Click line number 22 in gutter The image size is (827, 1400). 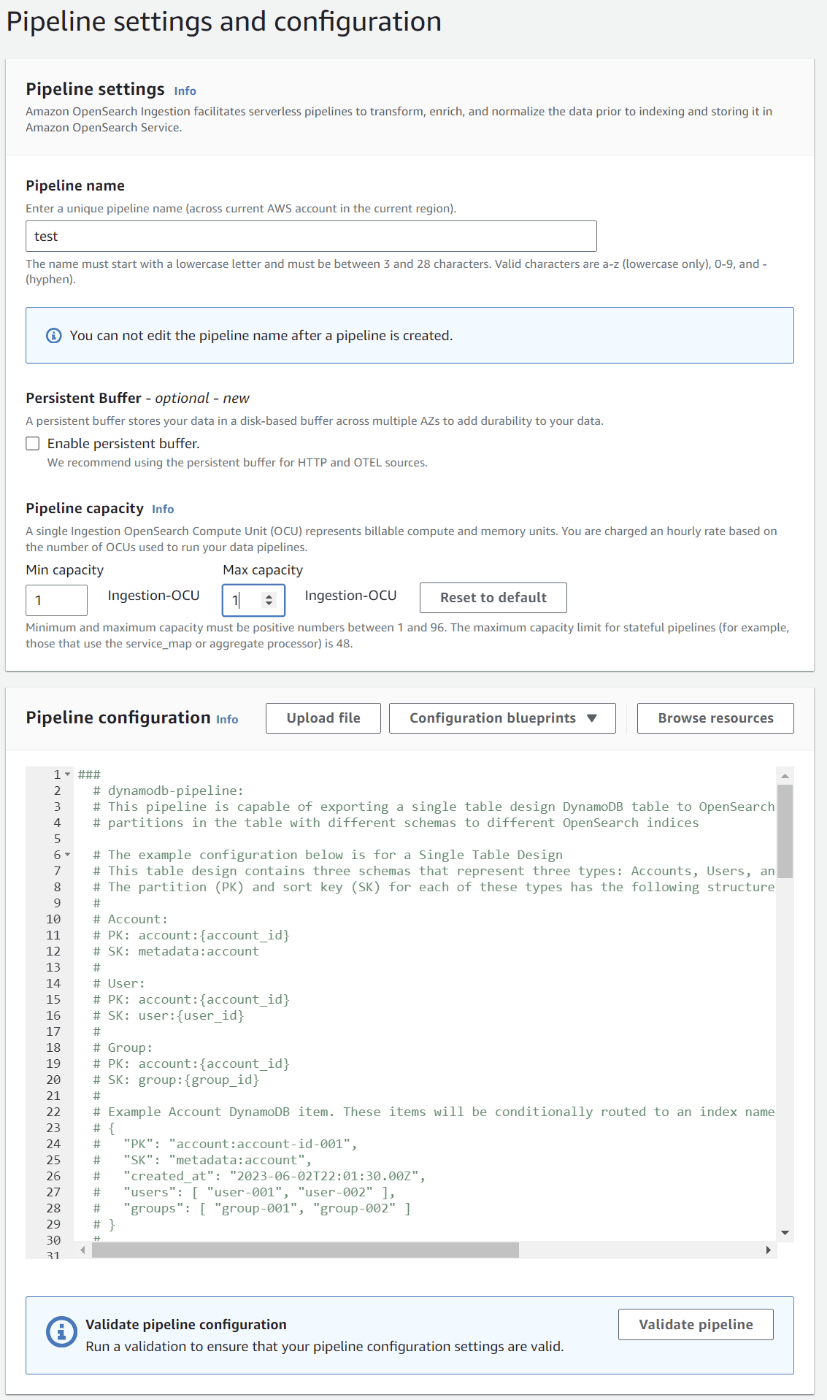pyautogui.click(x=54, y=1111)
